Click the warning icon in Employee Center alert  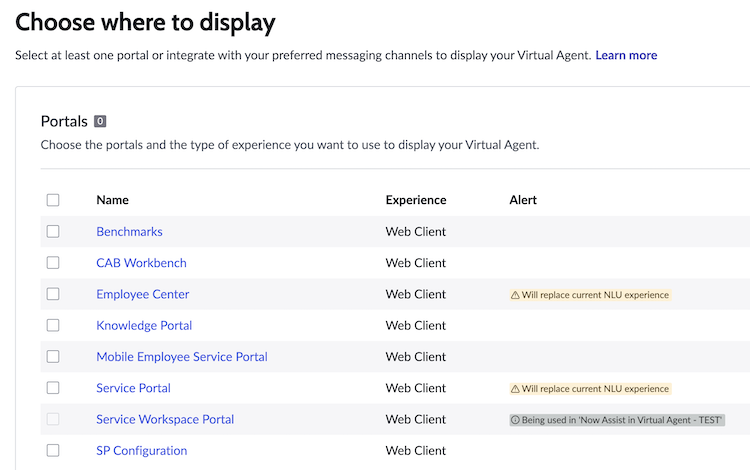tap(515, 295)
